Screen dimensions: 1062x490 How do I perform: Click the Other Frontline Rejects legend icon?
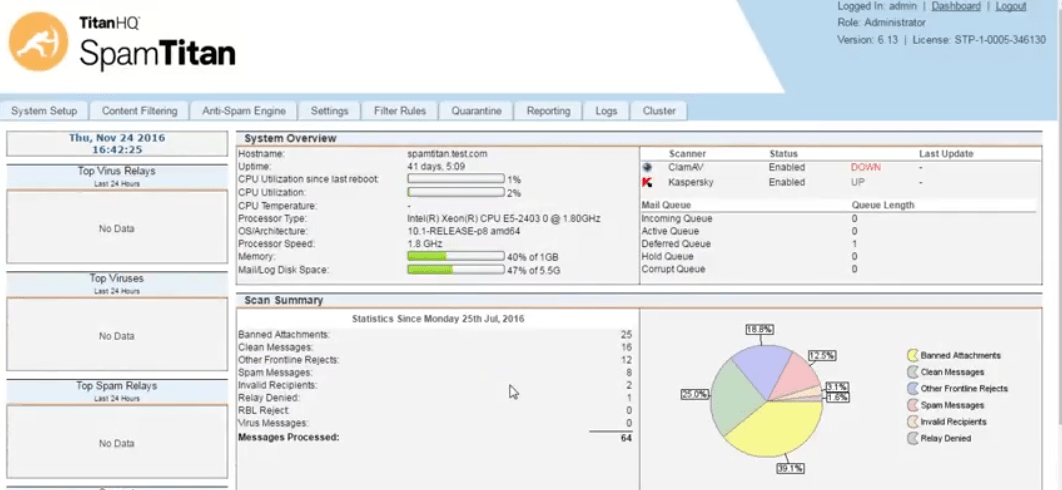coord(912,388)
